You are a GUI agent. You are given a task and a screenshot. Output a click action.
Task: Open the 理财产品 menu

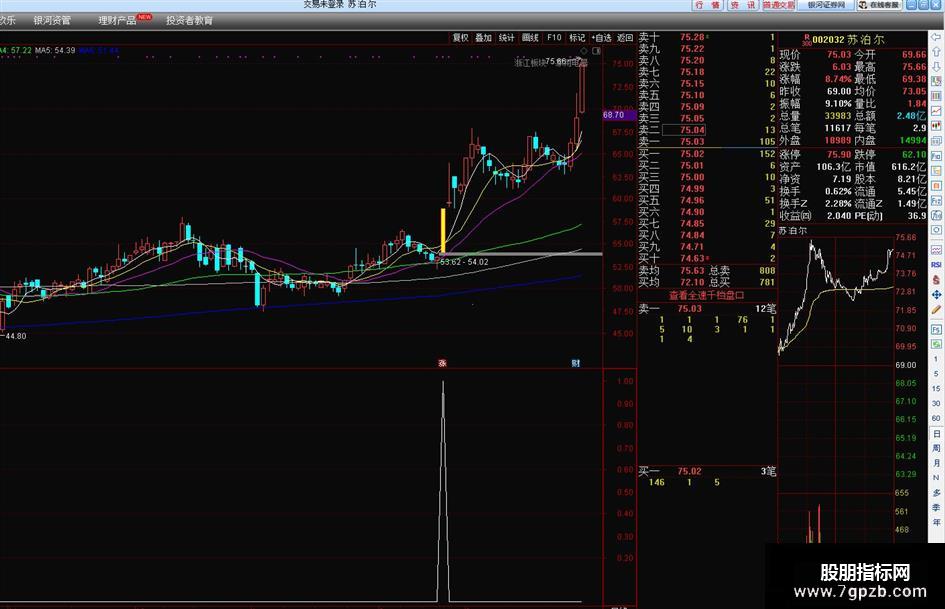[117, 21]
